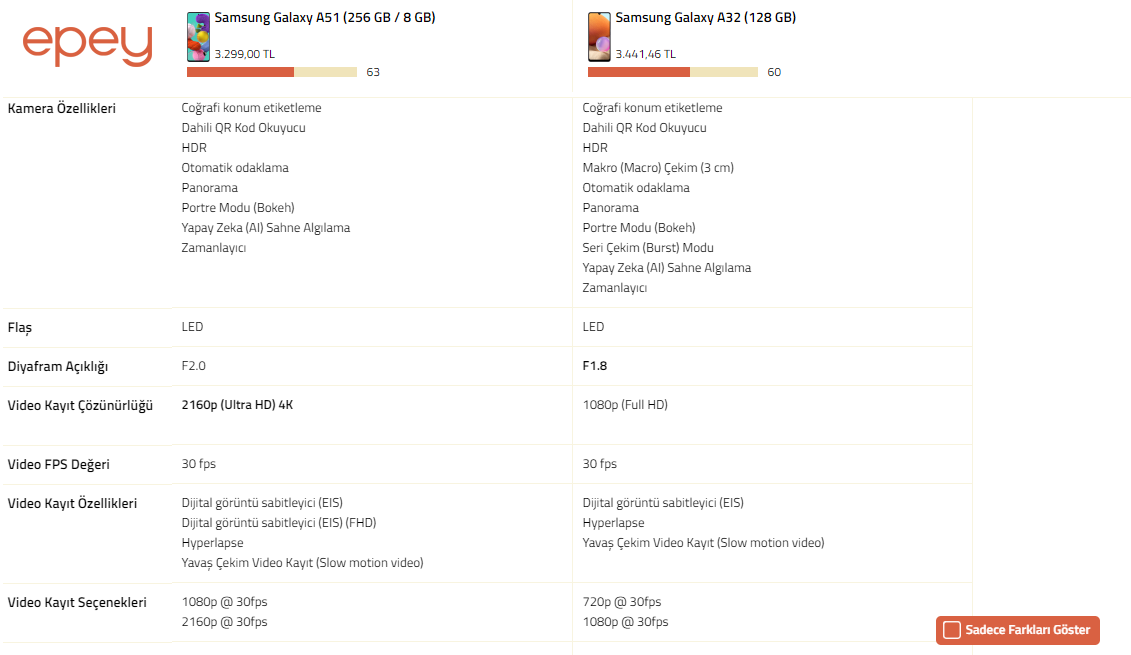
Task: Click the epey logo
Action: [x=87, y=46]
